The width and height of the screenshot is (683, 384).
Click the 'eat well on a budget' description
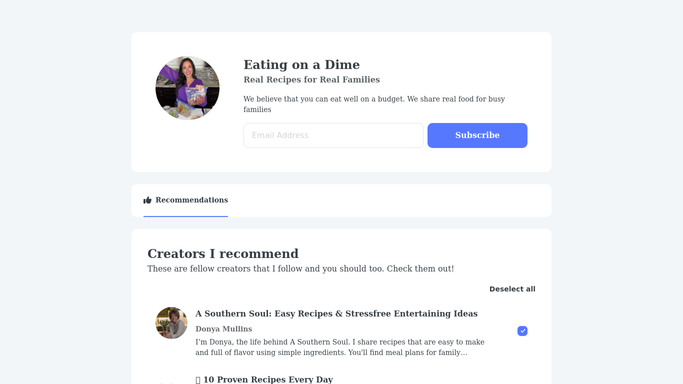374,104
